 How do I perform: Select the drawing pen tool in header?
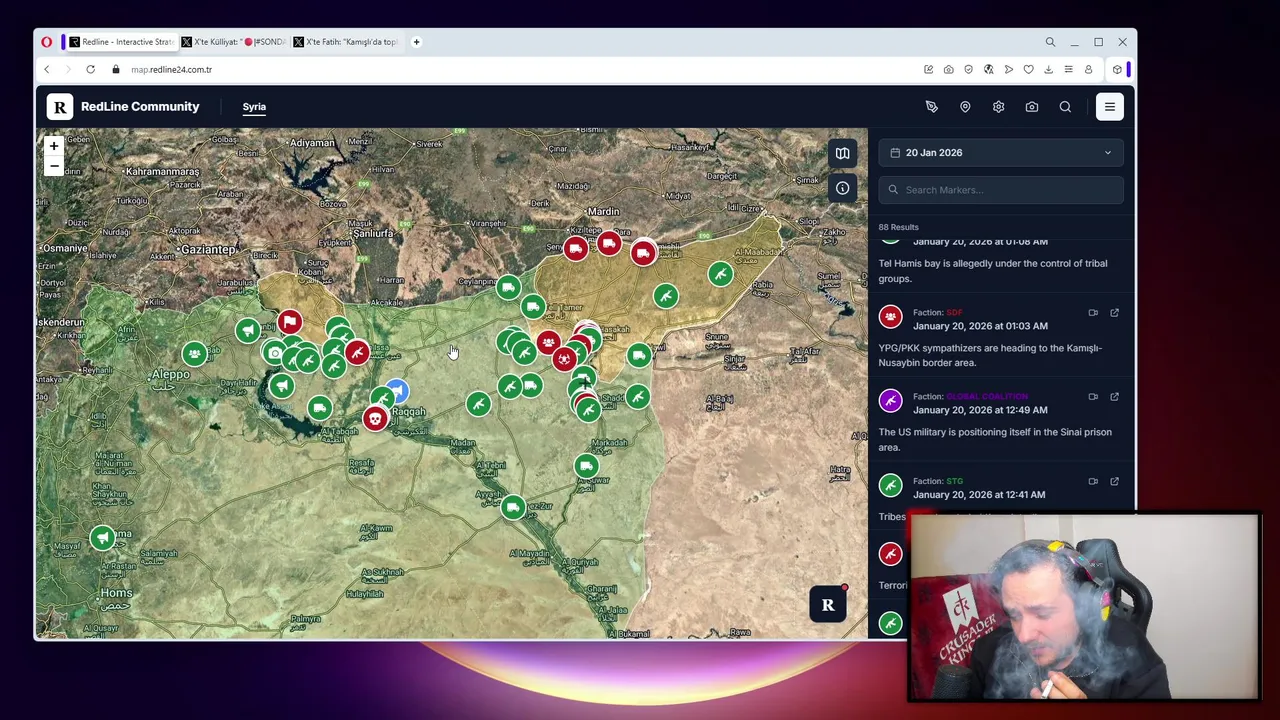pos(931,106)
